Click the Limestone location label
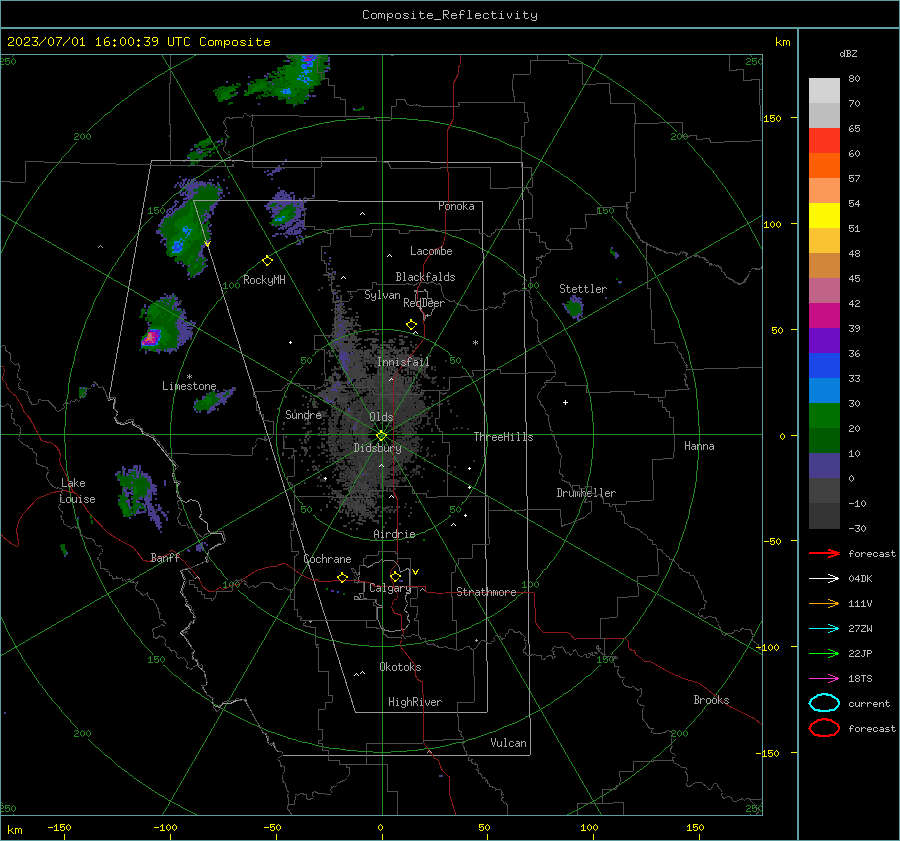Screen dimensions: 900x841 189,386
